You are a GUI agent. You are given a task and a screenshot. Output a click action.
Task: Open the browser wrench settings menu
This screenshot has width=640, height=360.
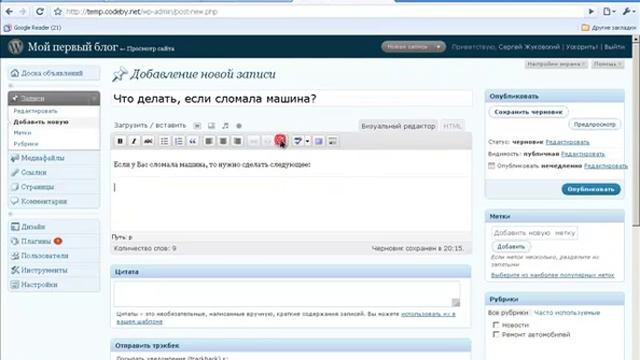point(628,11)
